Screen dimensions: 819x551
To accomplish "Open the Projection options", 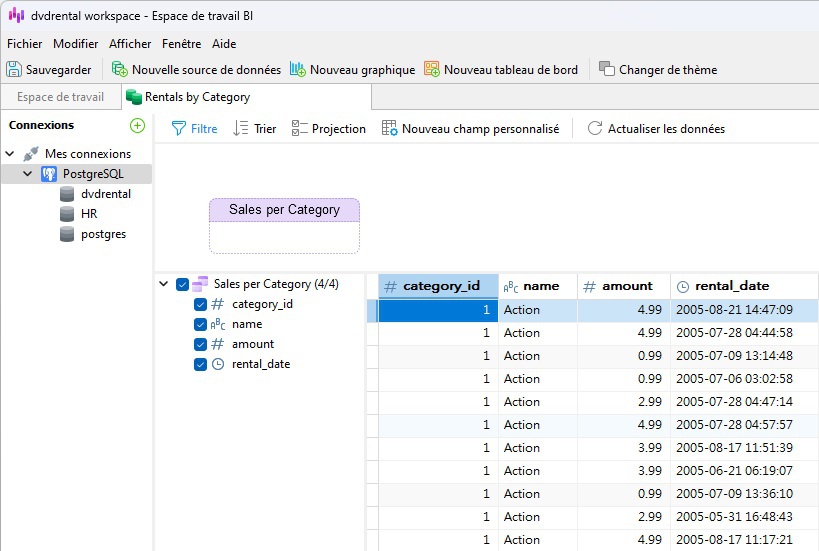I will (328, 129).
